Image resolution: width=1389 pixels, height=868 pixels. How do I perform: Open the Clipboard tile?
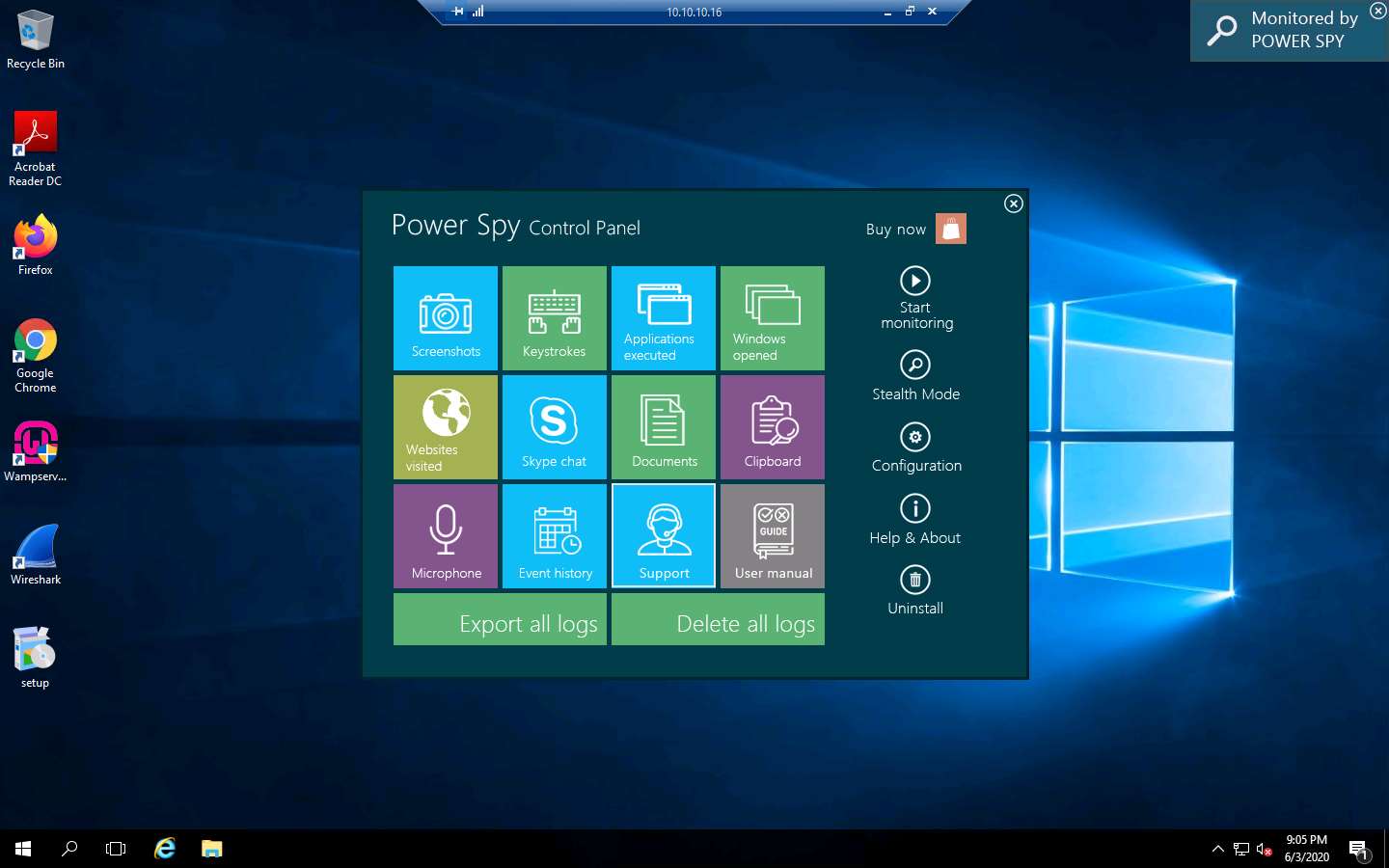[x=773, y=427]
